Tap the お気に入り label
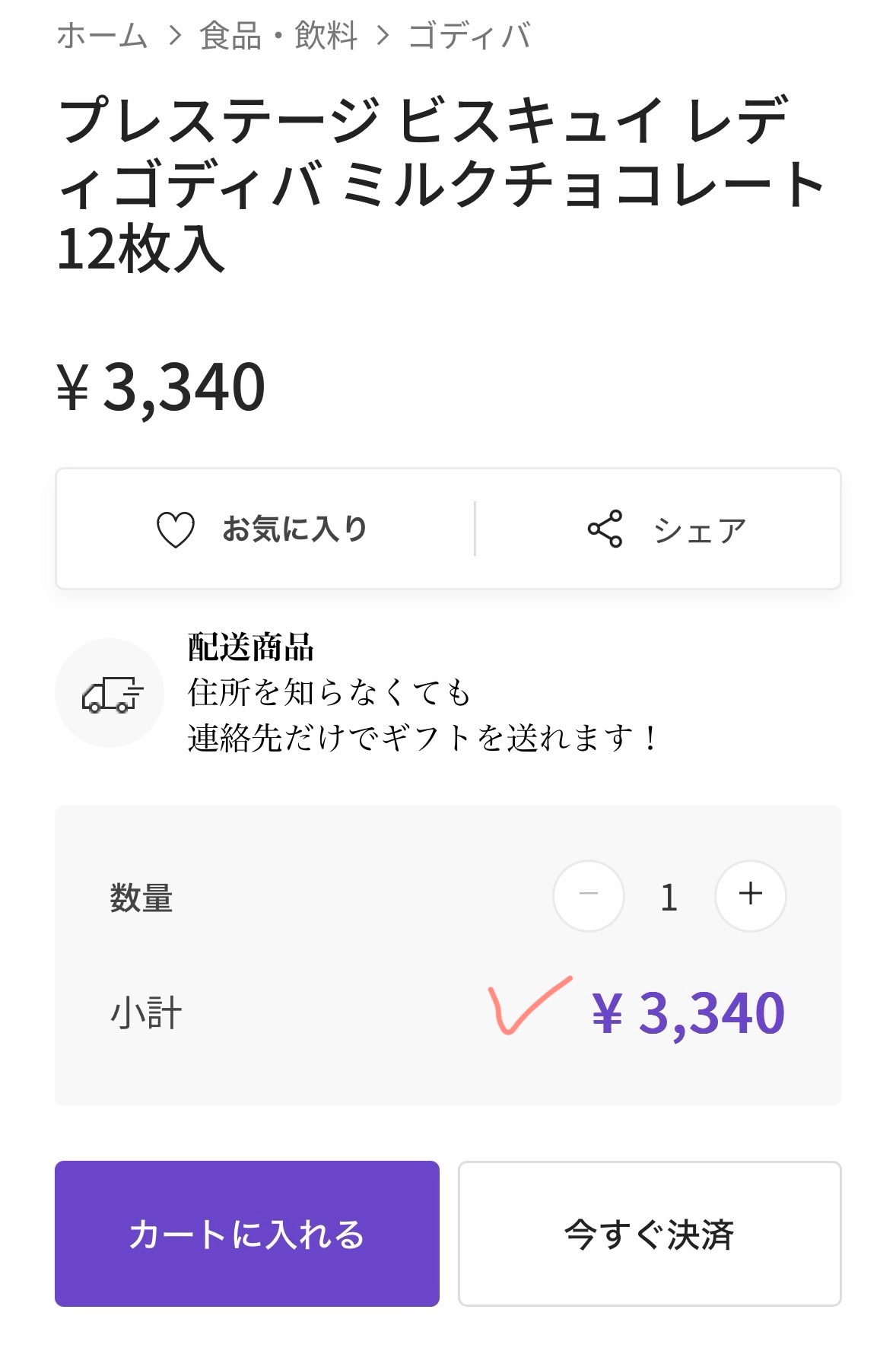The image size is (896, 1354). [x=294, y=529]
